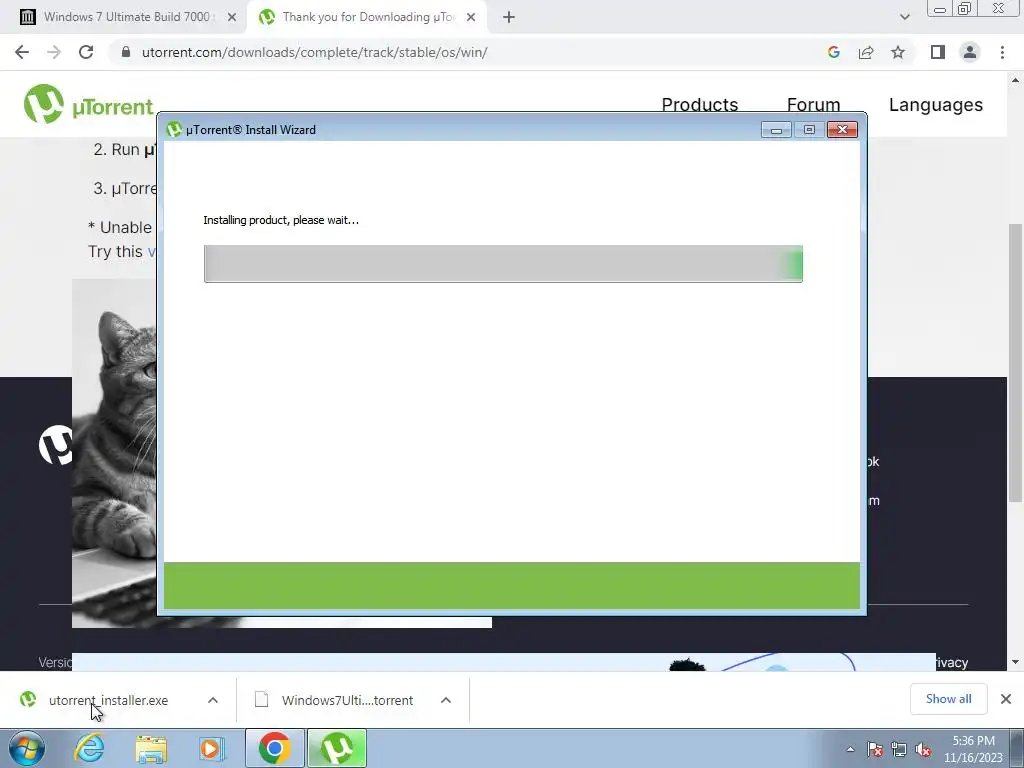Open the Chrome profile avatar
This screenshot has height=768, width=1024.
(970, 52)
